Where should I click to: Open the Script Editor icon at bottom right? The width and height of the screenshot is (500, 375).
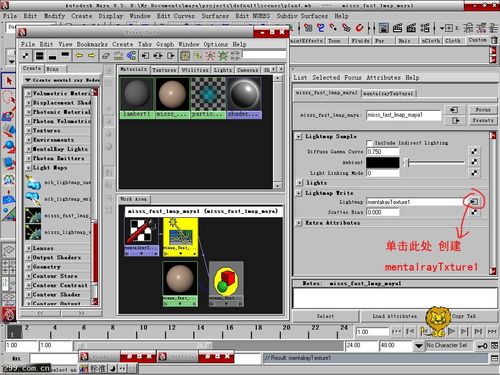point(495,358)
